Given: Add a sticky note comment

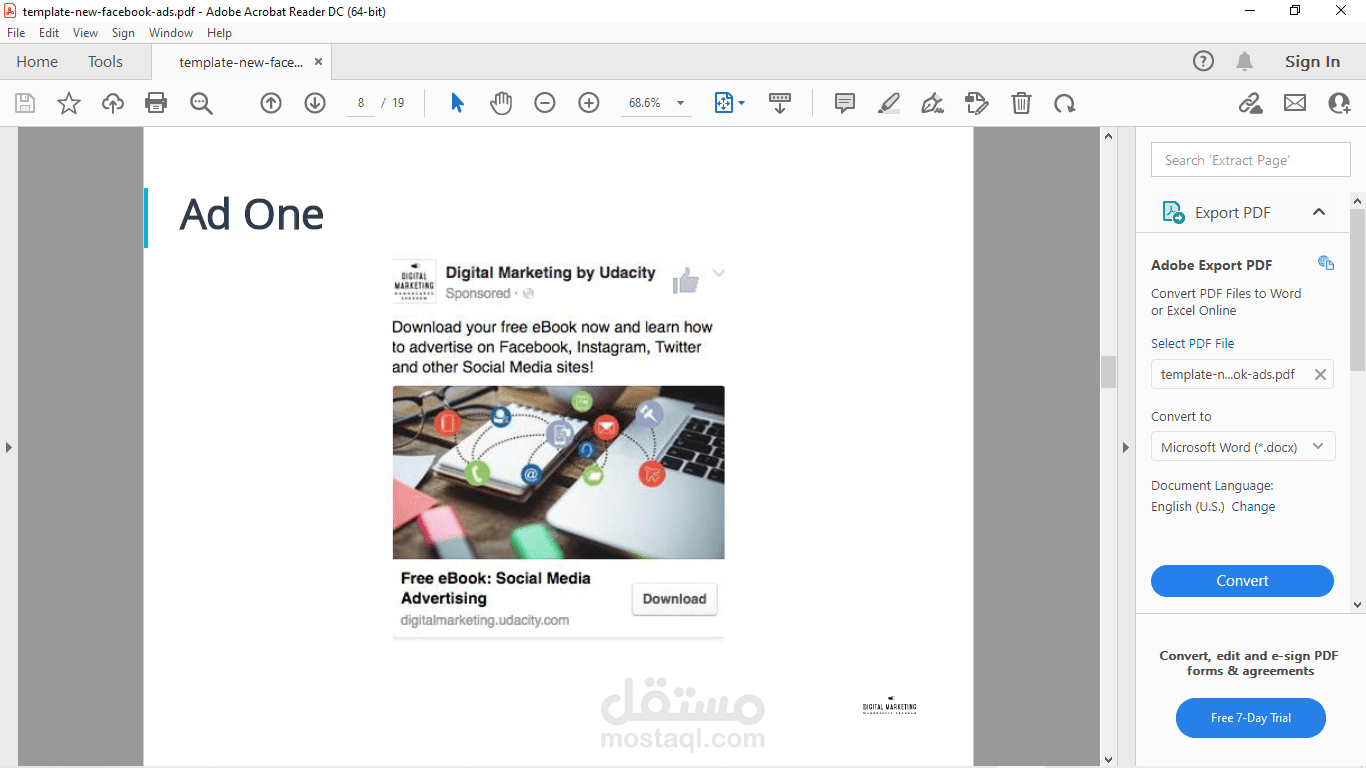Looking at the screenshot, I should 845,103.
